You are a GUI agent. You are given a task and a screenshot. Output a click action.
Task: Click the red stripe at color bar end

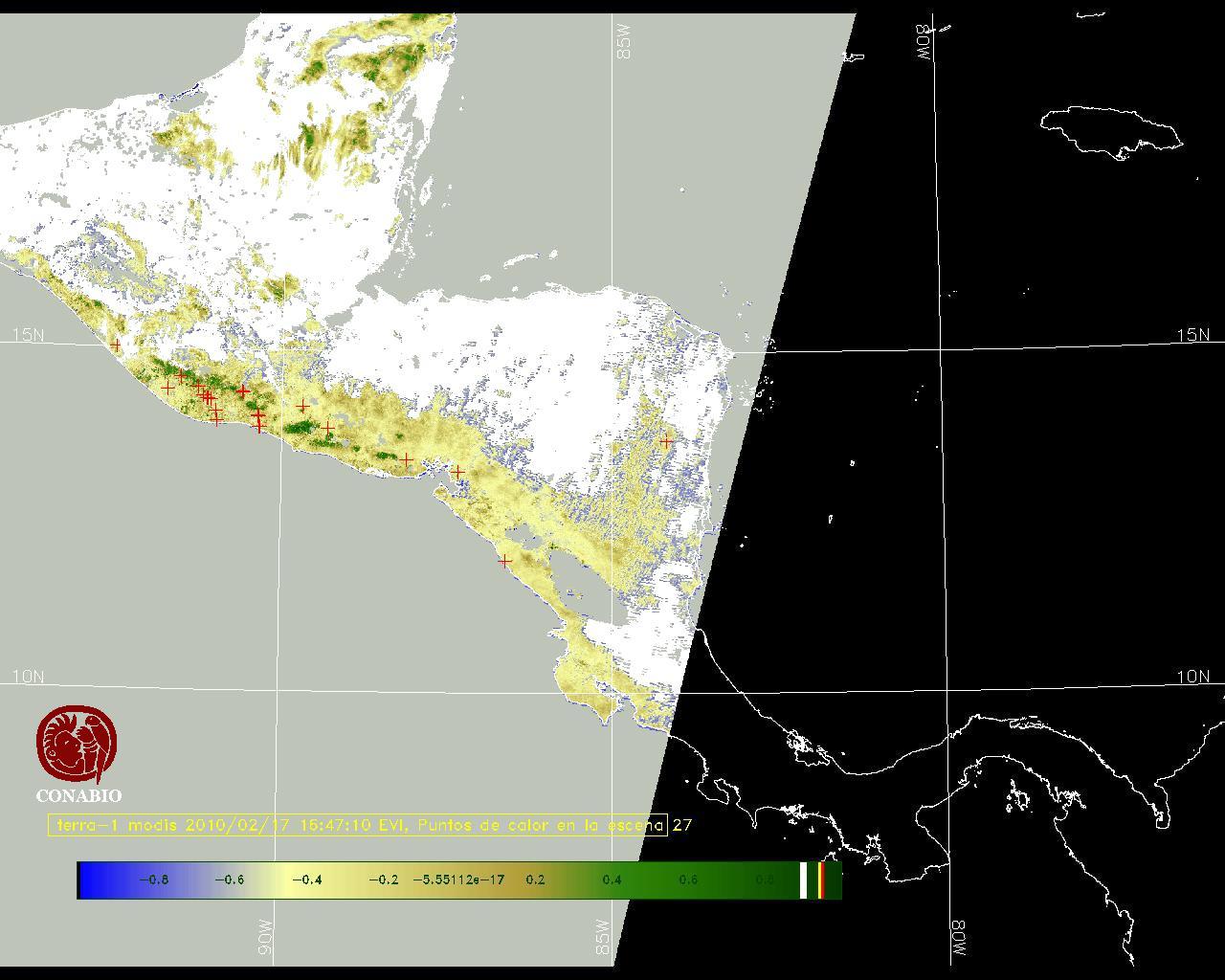pos(821,880)
